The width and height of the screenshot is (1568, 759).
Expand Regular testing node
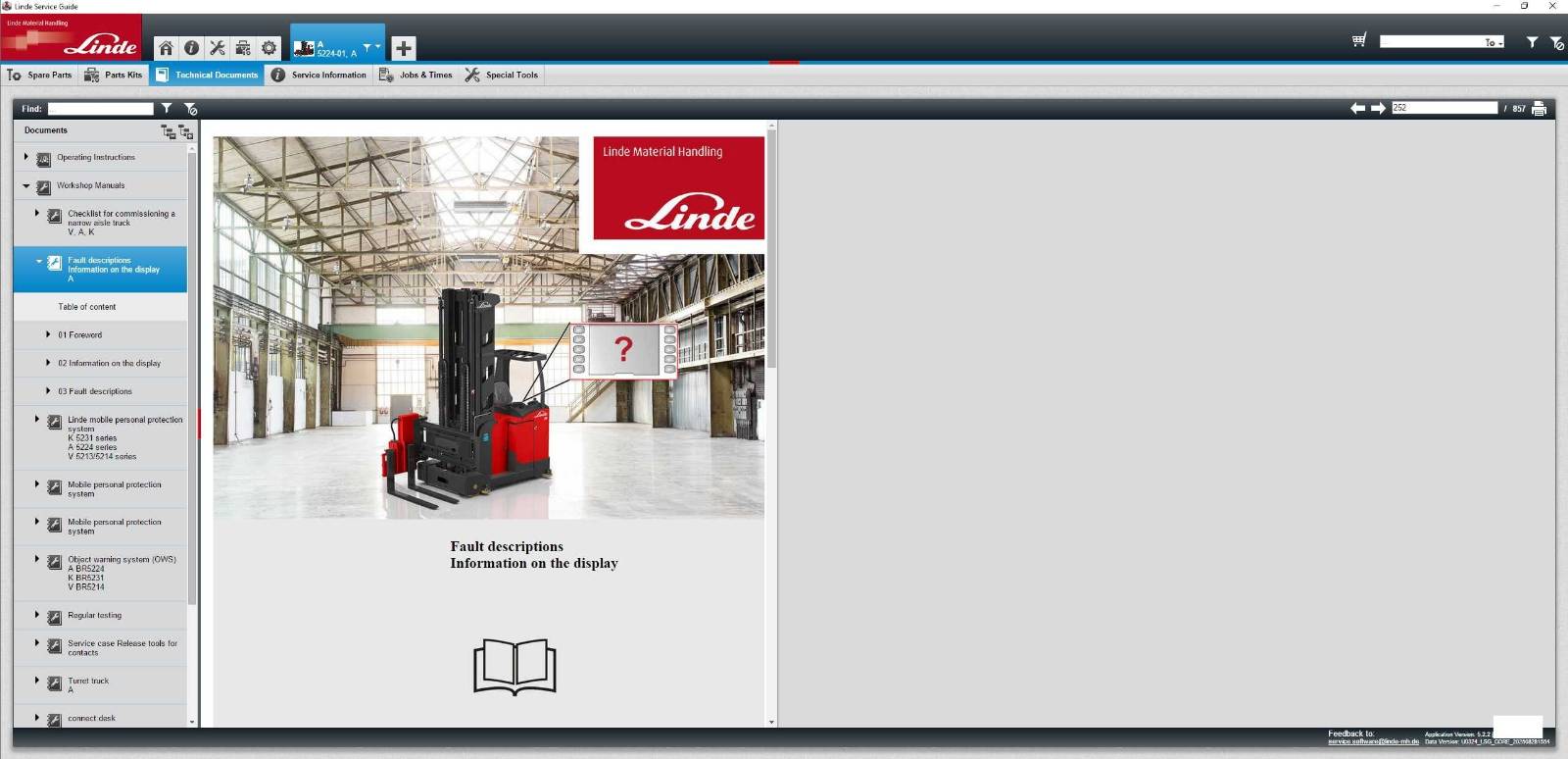(x=37, y=615)
